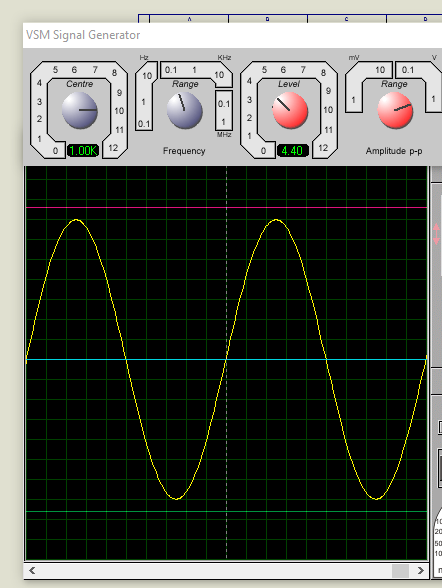This screenshot has height=588, width=442.
Task: Click the left scrollbar arrow
Action: 32,570
